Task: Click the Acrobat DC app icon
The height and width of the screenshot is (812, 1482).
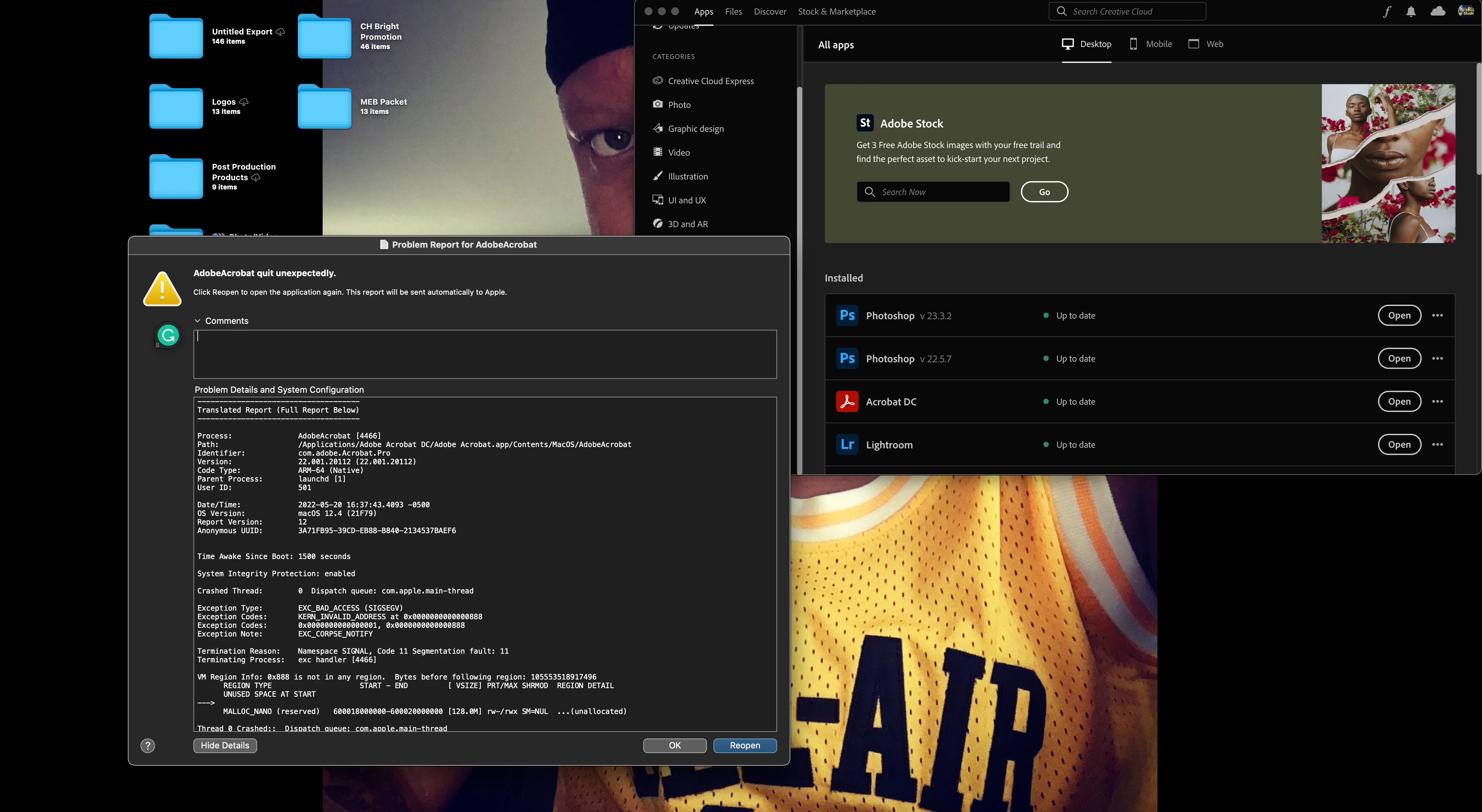Action: 847,401
